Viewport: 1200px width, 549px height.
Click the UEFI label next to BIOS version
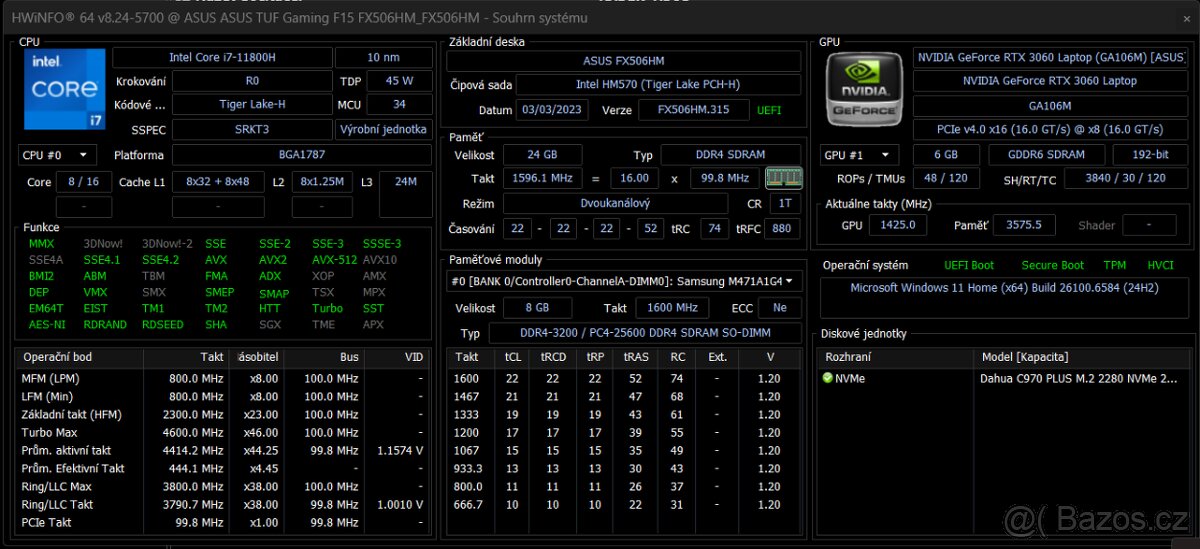pyautogui.click(x=769, y=110)
